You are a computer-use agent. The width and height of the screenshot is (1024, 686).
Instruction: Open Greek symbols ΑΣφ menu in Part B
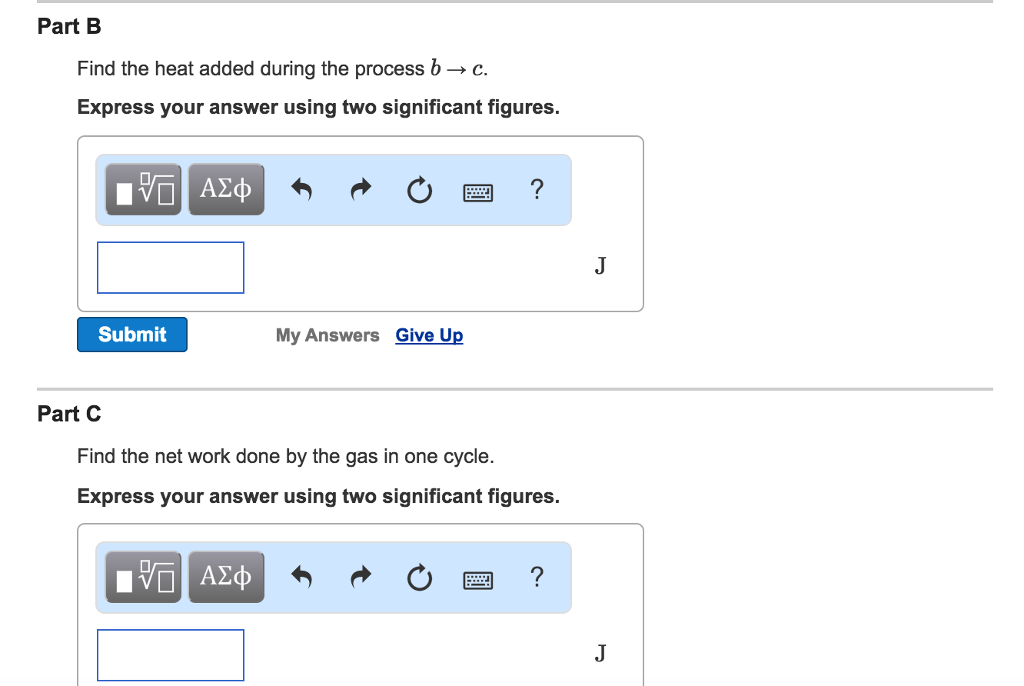[x=226, y=189]
